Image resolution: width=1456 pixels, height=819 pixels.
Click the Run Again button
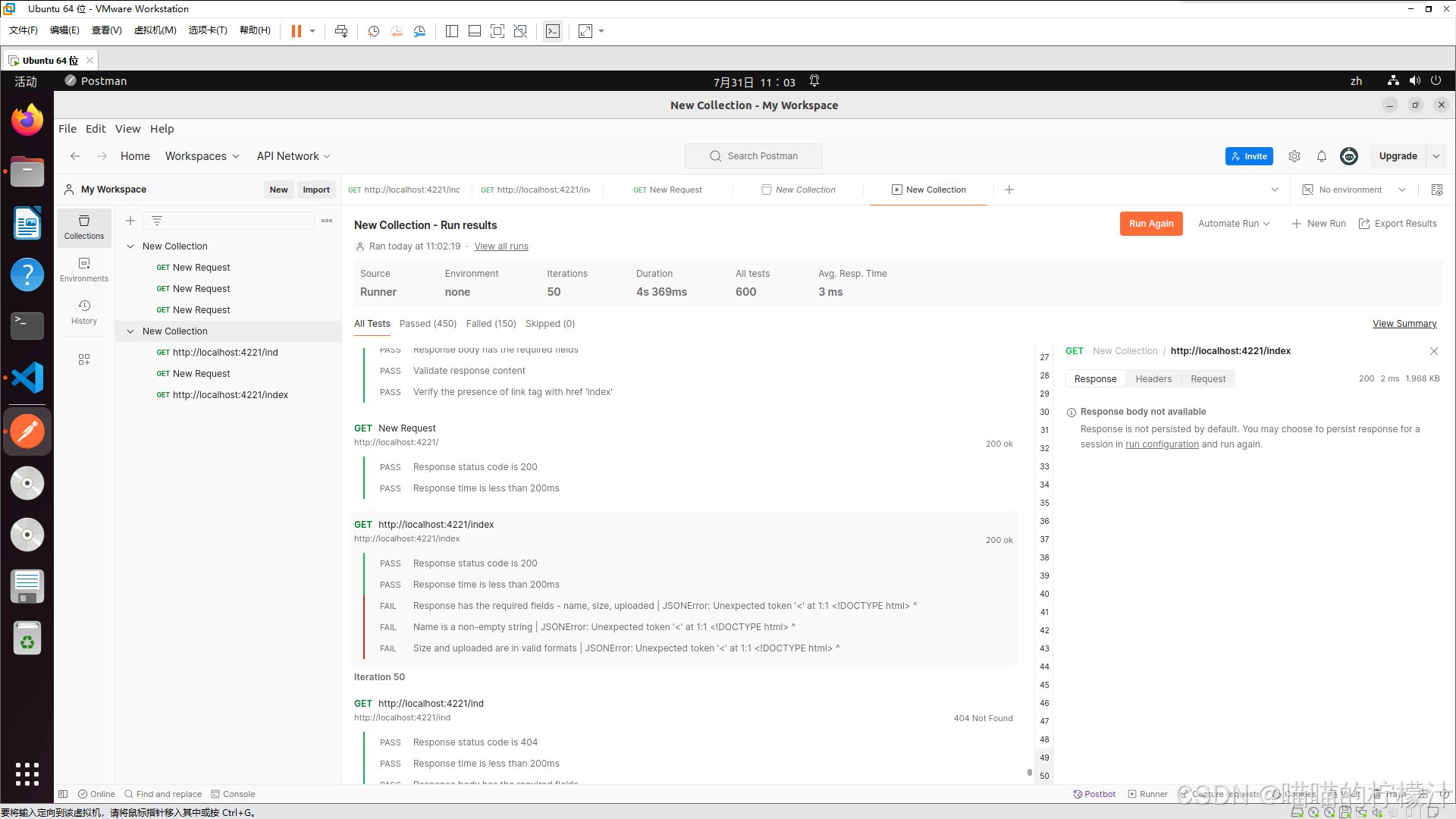[x=1150, y=224]
